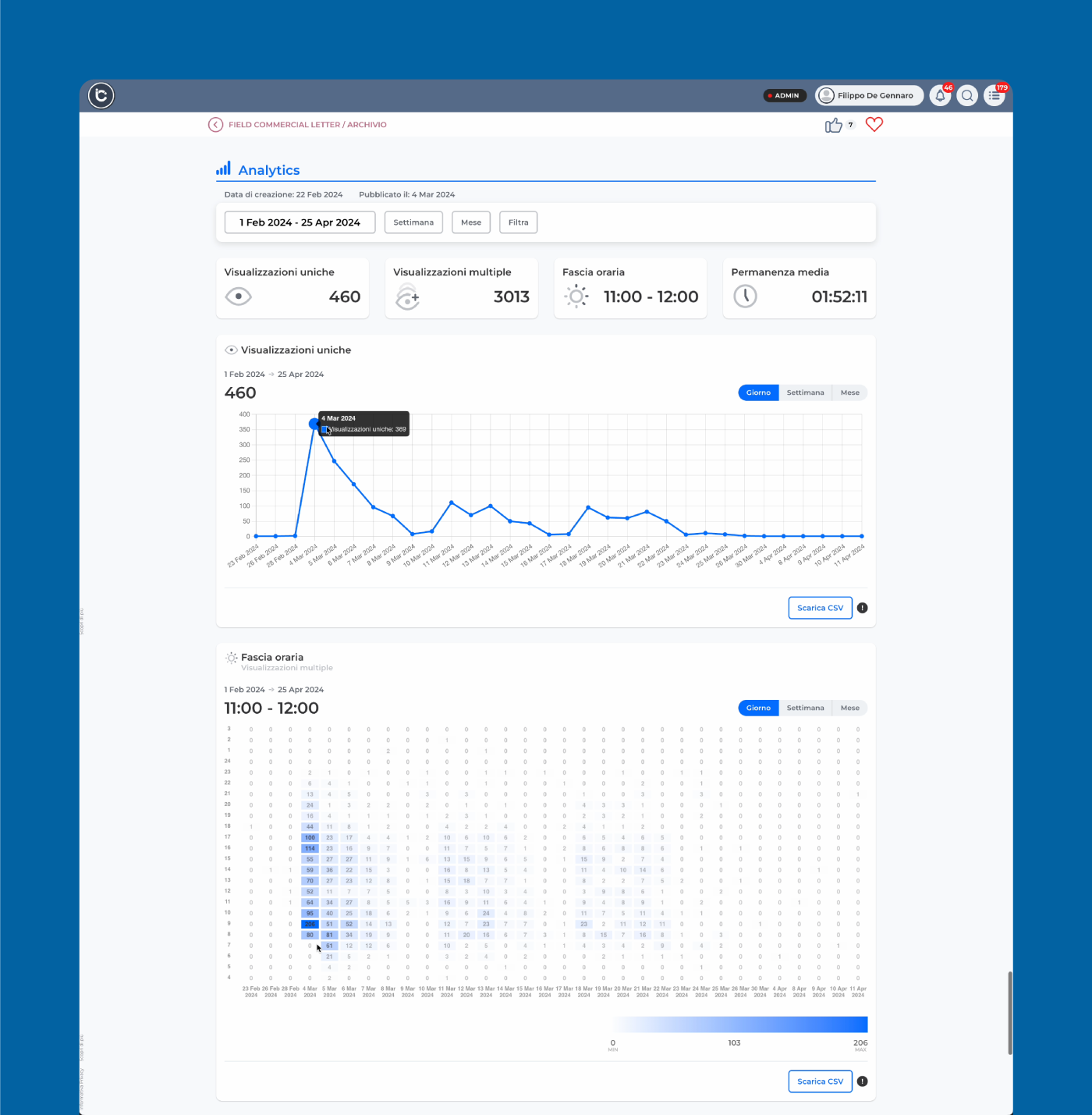The image size is (1092, 1115).
Task: Click the heatmap color gradient scale bar
Action: (740, 1024)
